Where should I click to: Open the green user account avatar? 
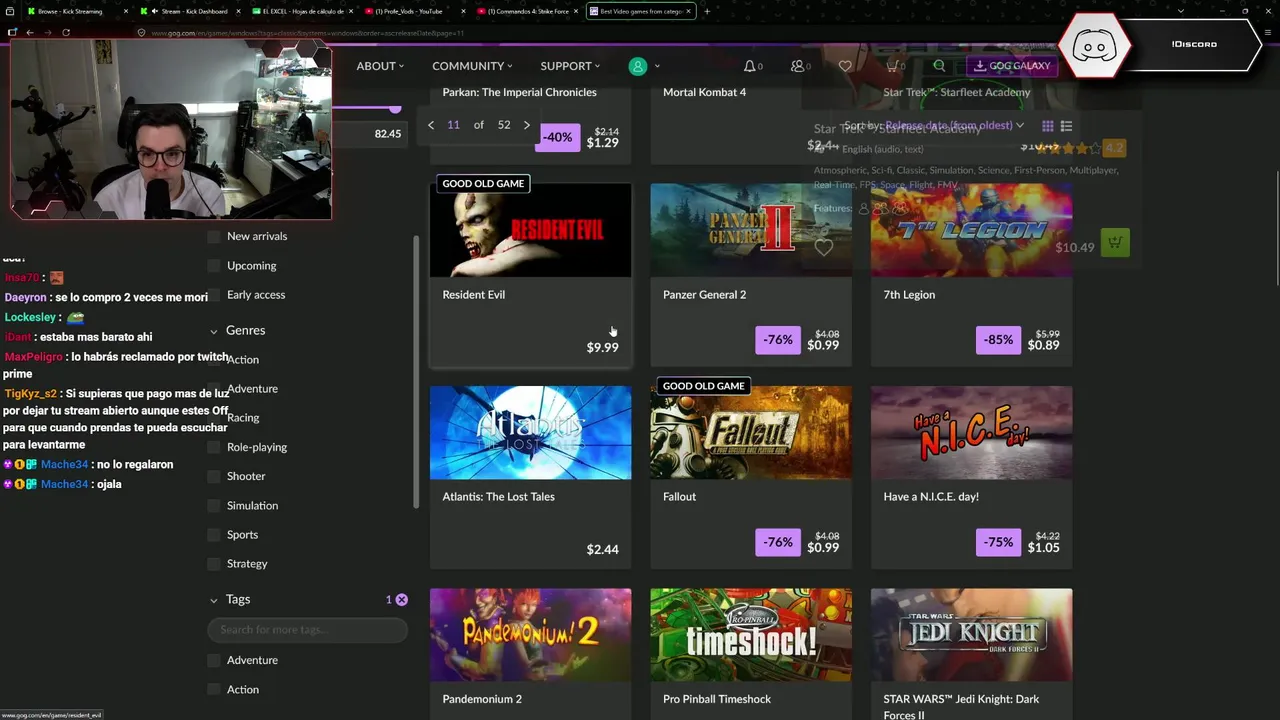637,66
